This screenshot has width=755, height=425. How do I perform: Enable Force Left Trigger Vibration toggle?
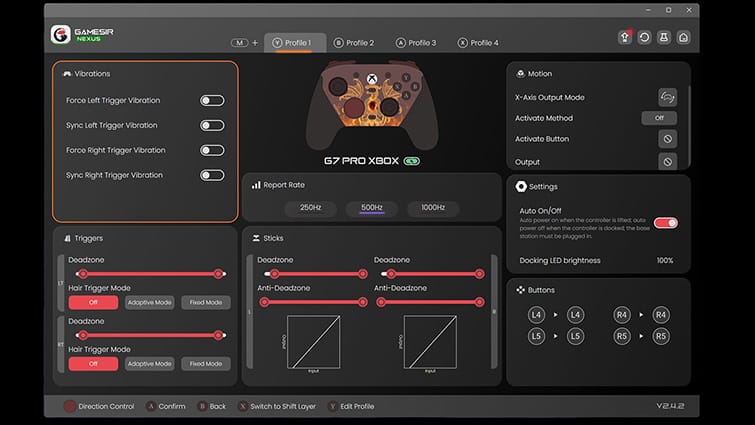(x=212, y=101)
